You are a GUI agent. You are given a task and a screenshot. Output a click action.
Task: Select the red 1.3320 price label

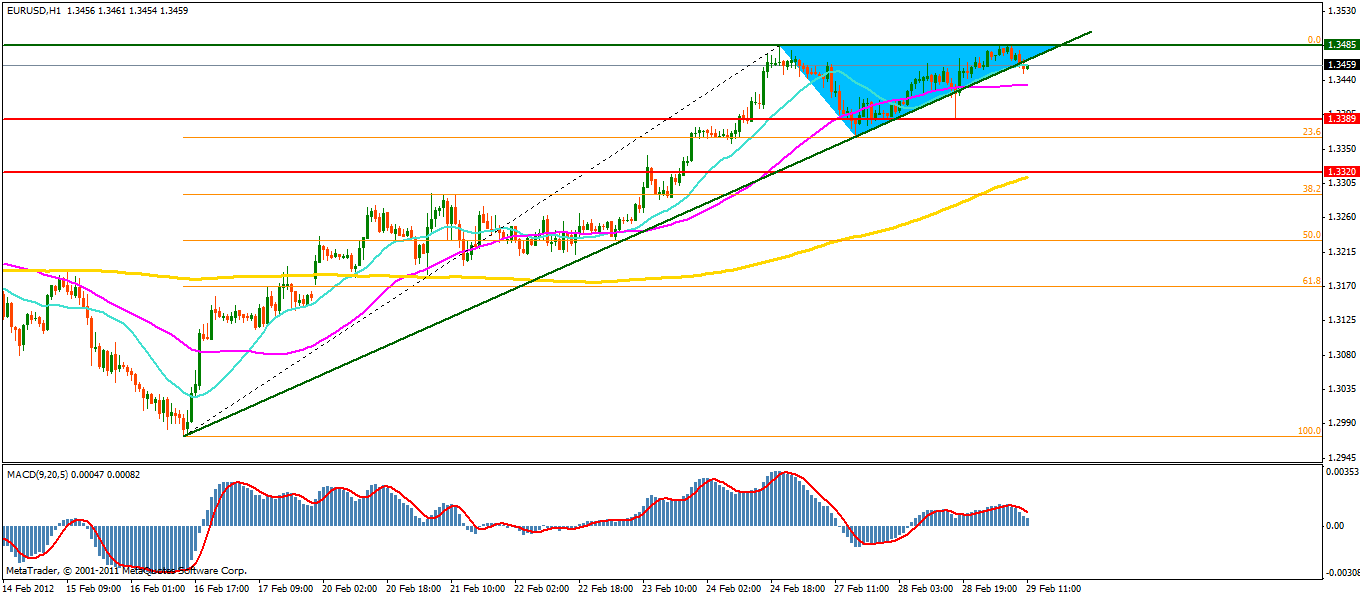[x=1340, y=172]
